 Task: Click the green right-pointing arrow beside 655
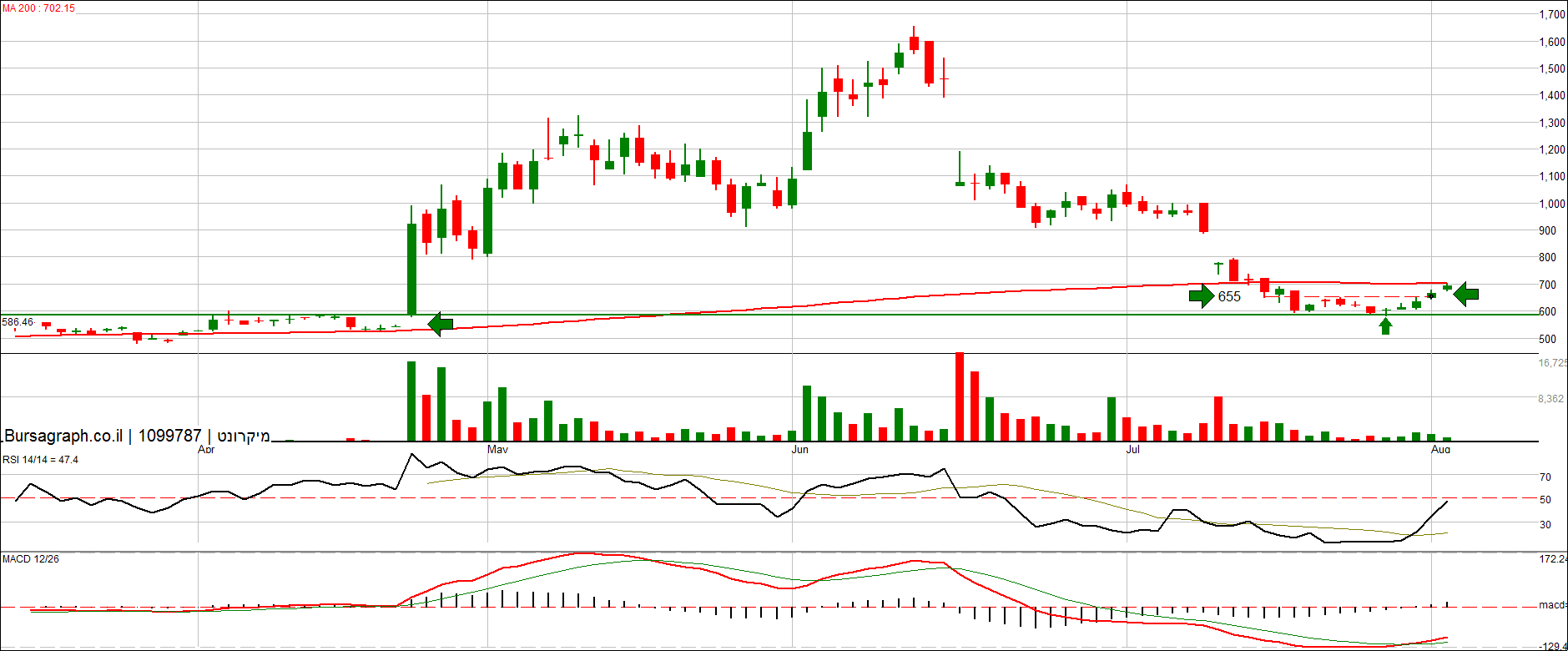point(1202,295)
